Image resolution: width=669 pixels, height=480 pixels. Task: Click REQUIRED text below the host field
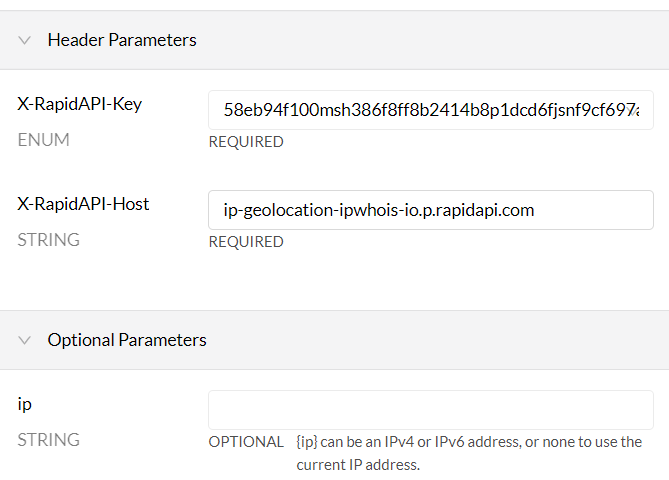pyautogui.click(x=246, y=242)
